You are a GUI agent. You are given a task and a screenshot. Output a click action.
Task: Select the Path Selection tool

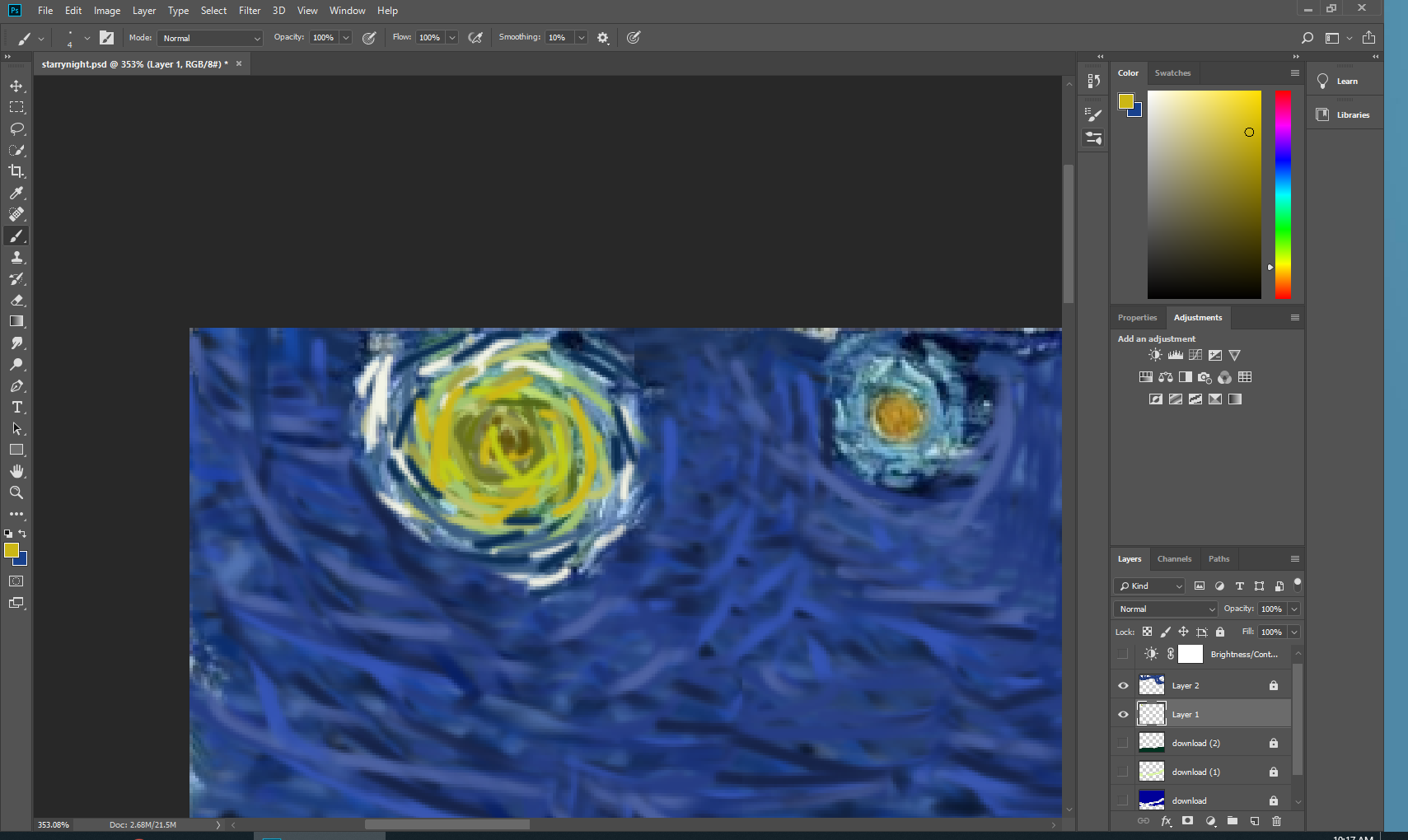point(16,428)
